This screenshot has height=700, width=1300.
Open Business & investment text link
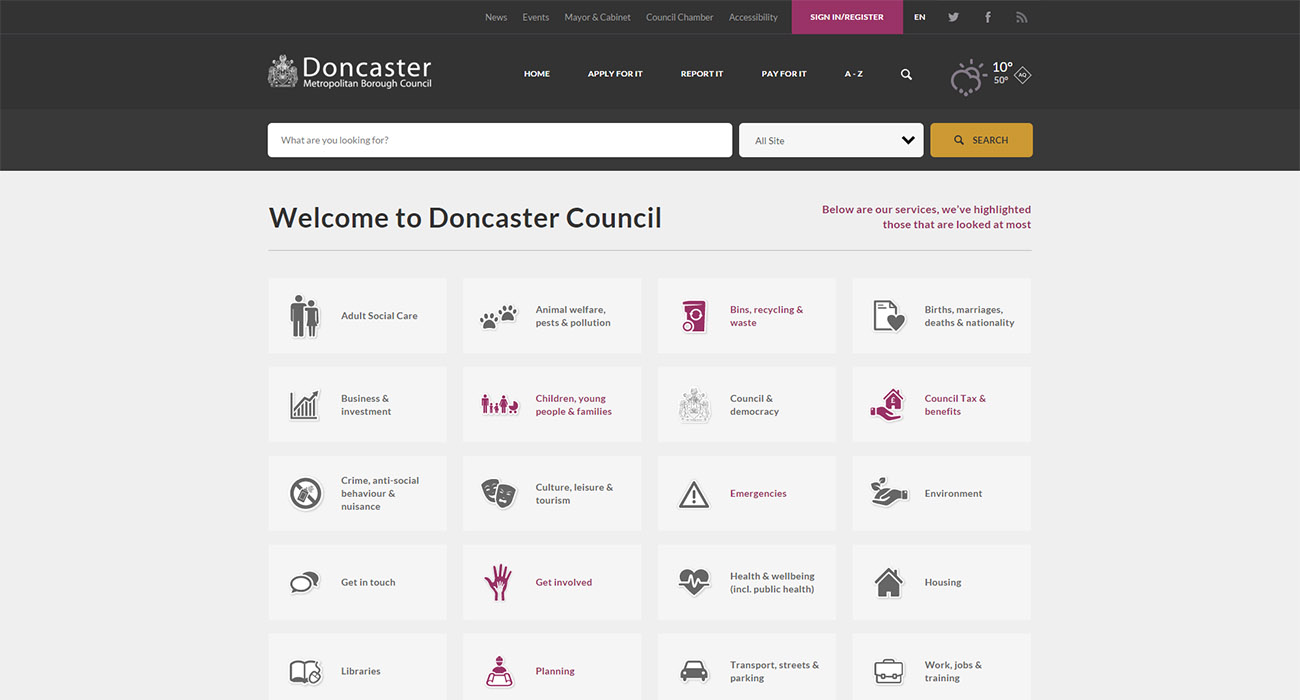[x=366, y=405]
